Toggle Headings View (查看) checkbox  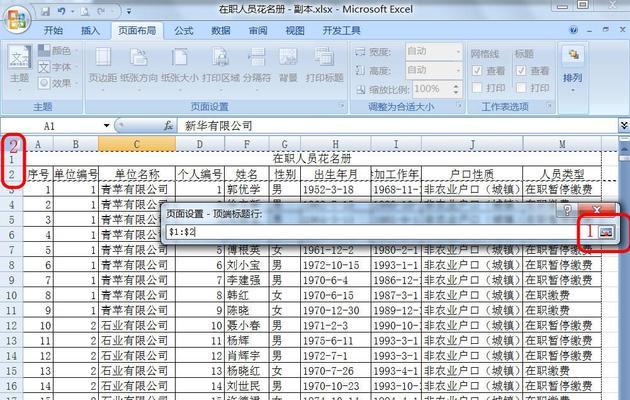click(521, 71)
